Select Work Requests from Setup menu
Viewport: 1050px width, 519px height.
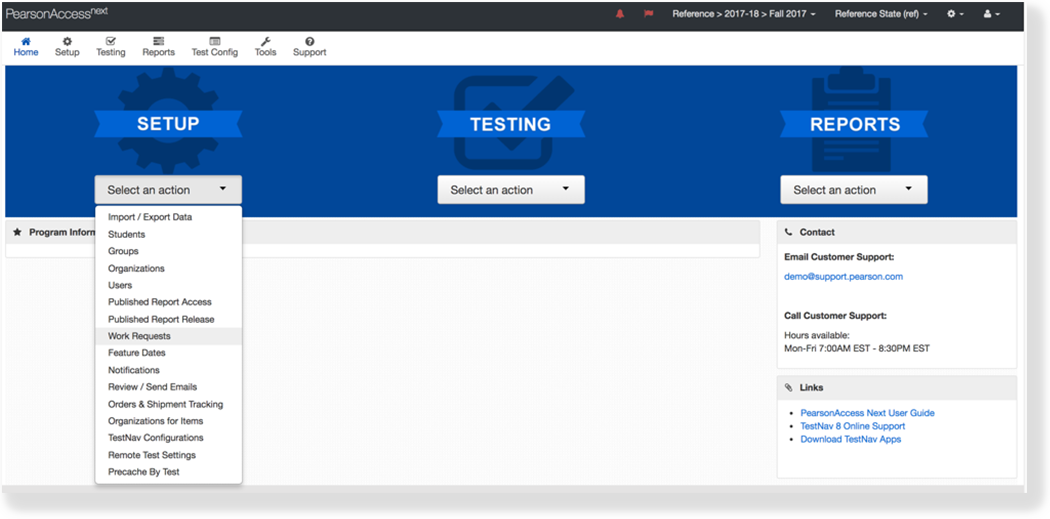139,336
